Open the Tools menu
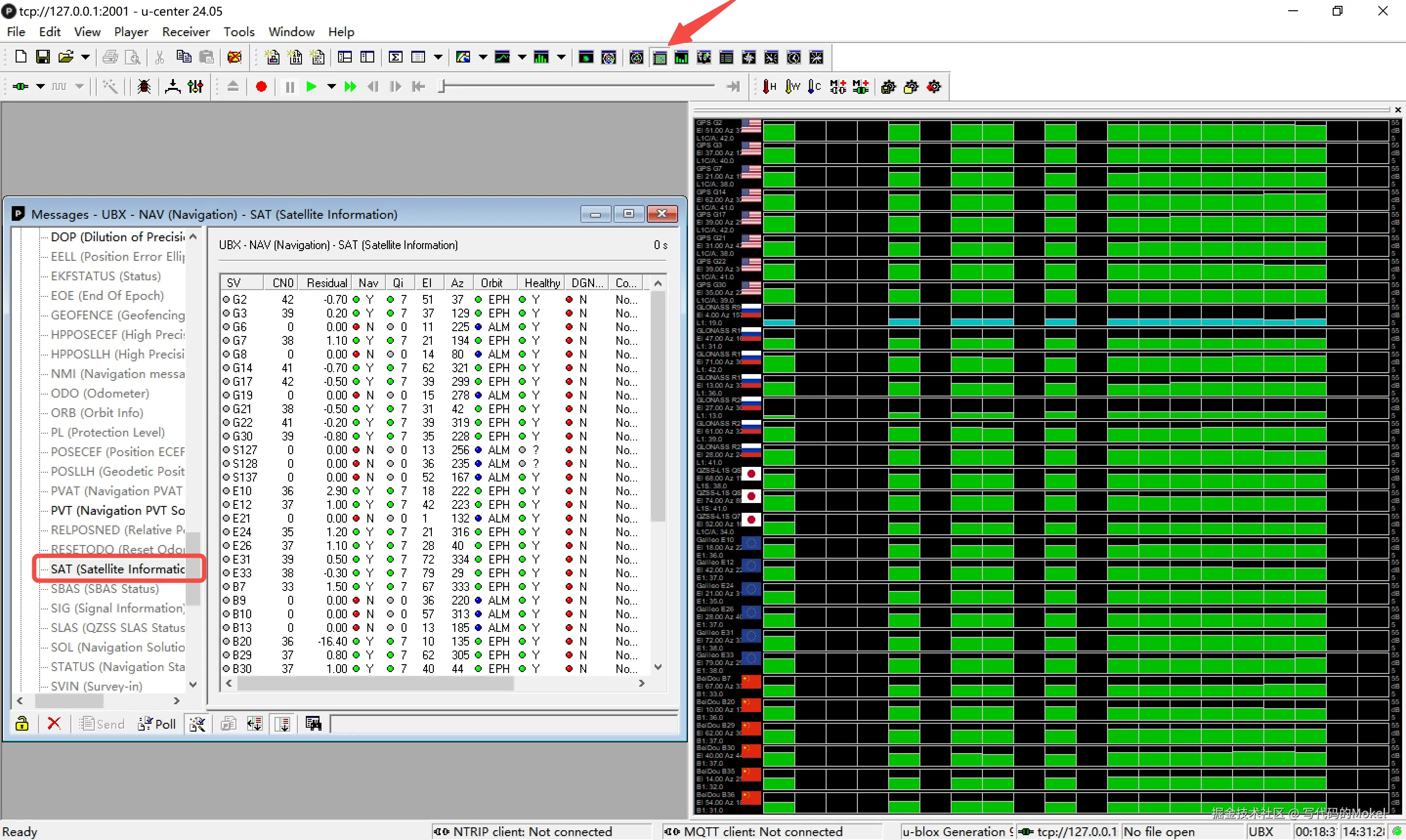The image size is (1406, 840). click(x=238, y=32)
